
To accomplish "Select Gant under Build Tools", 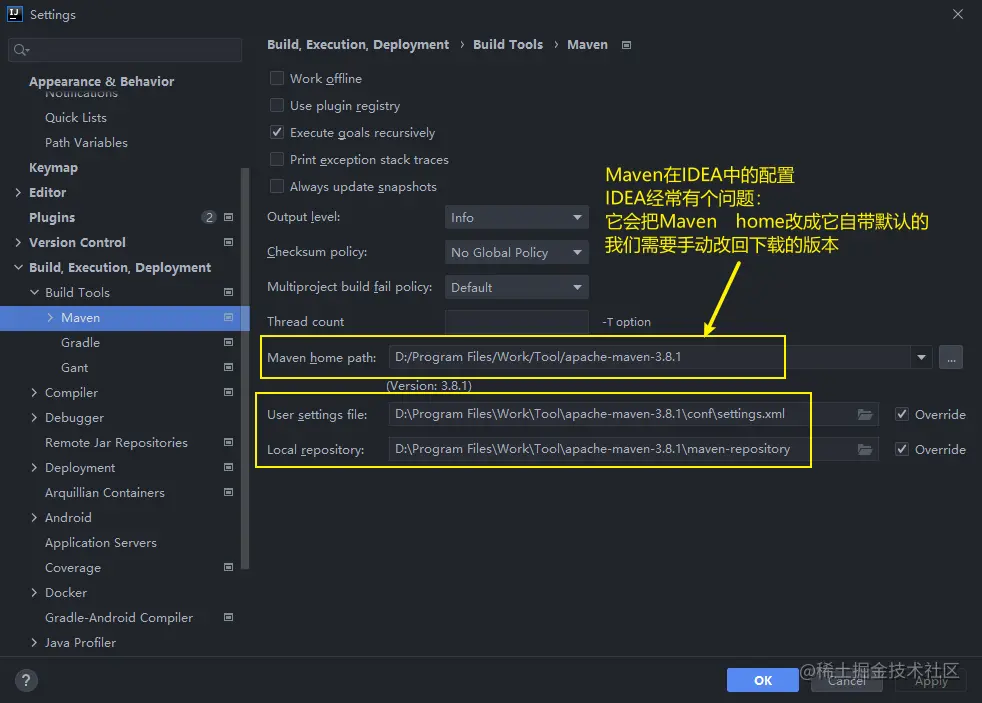I will 75,367.
